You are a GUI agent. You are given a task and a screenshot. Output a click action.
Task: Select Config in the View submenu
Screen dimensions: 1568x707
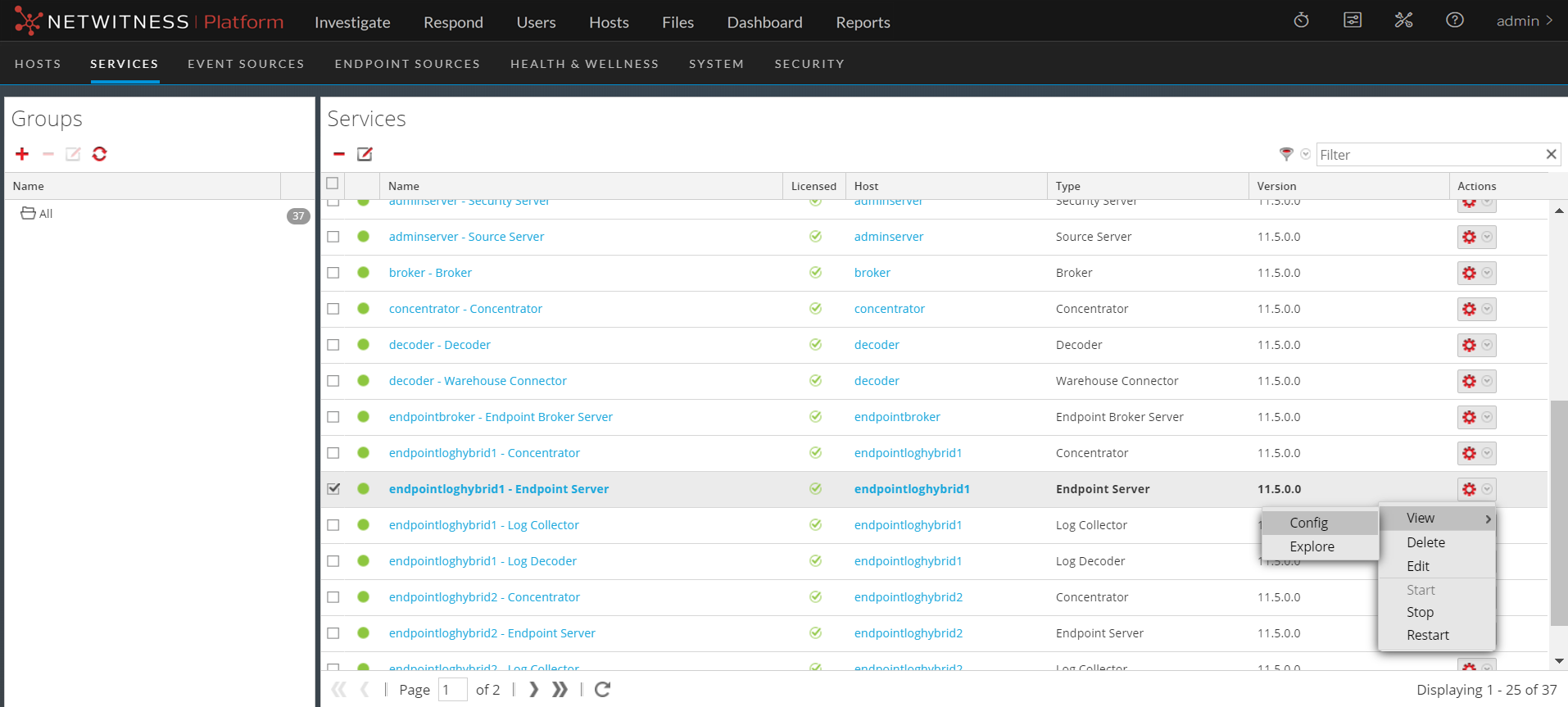point(1308,523)
